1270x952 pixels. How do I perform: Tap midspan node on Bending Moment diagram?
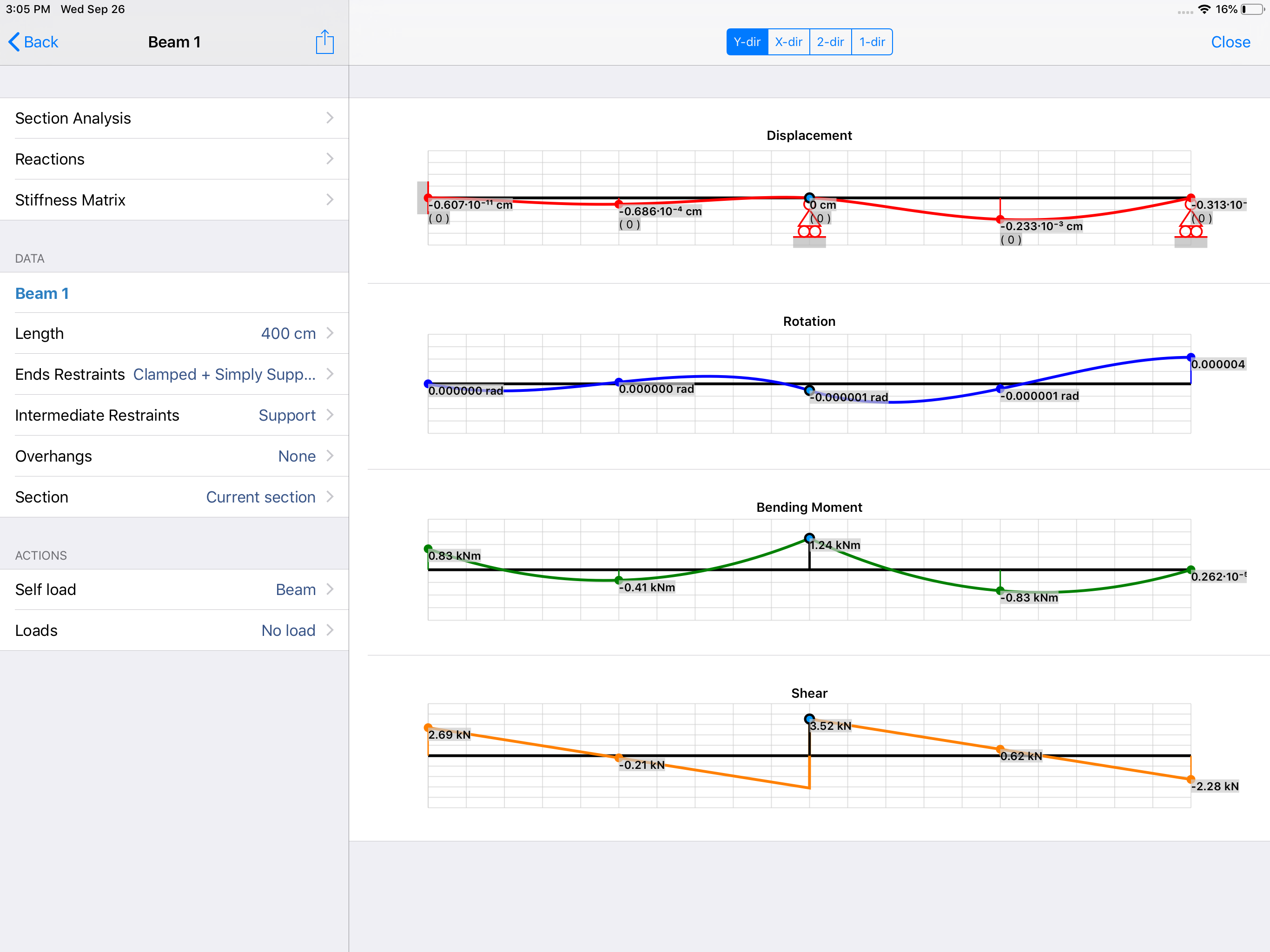[x=809, y=538]
